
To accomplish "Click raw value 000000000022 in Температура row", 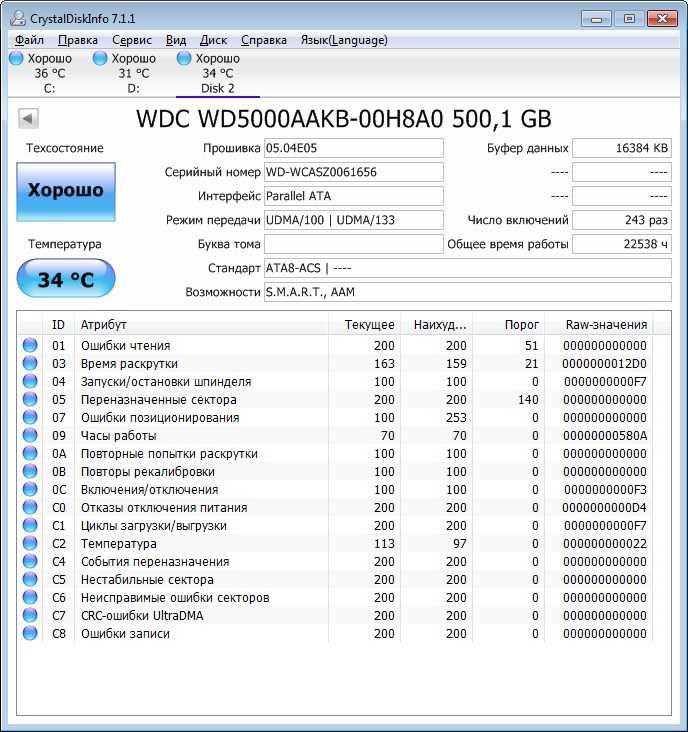I will [x=605, y=543].
